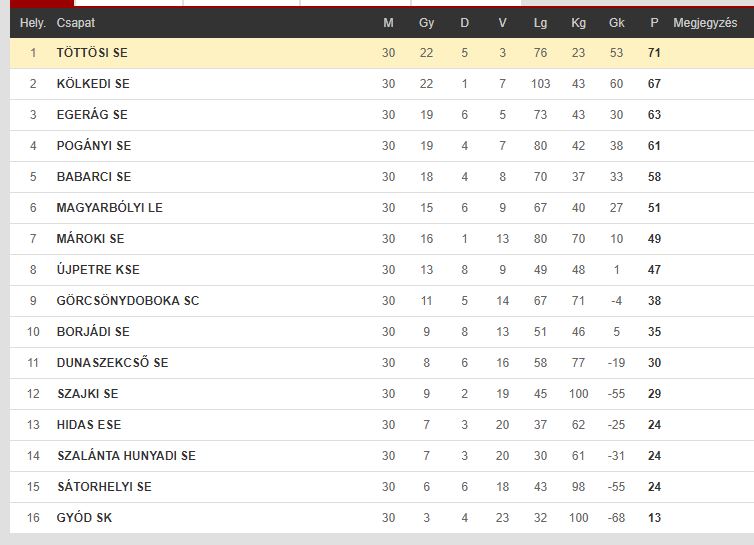Click the Csapat column header
Image resolution: width=754 pixels, height=545 pixels.
click(75, 23)
